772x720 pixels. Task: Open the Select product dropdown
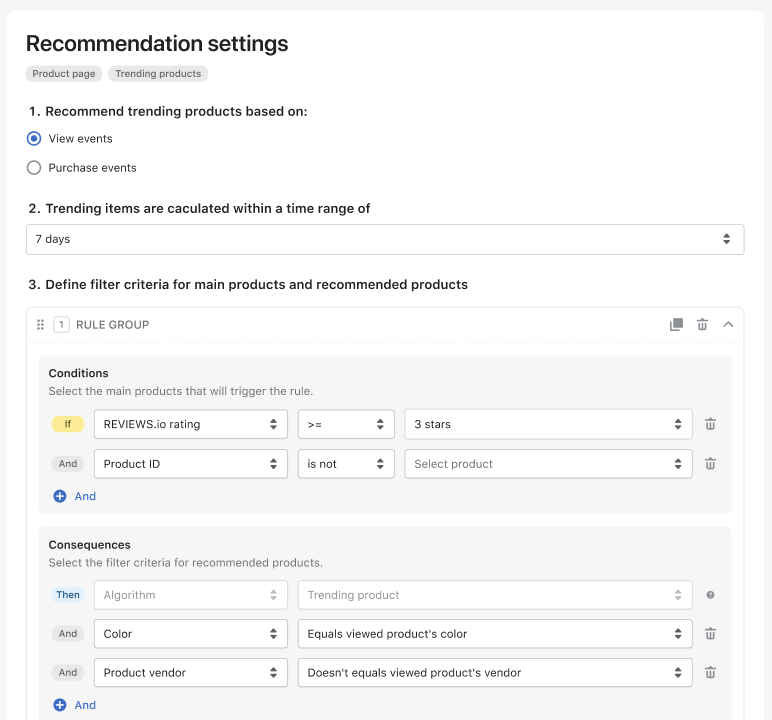548,464
